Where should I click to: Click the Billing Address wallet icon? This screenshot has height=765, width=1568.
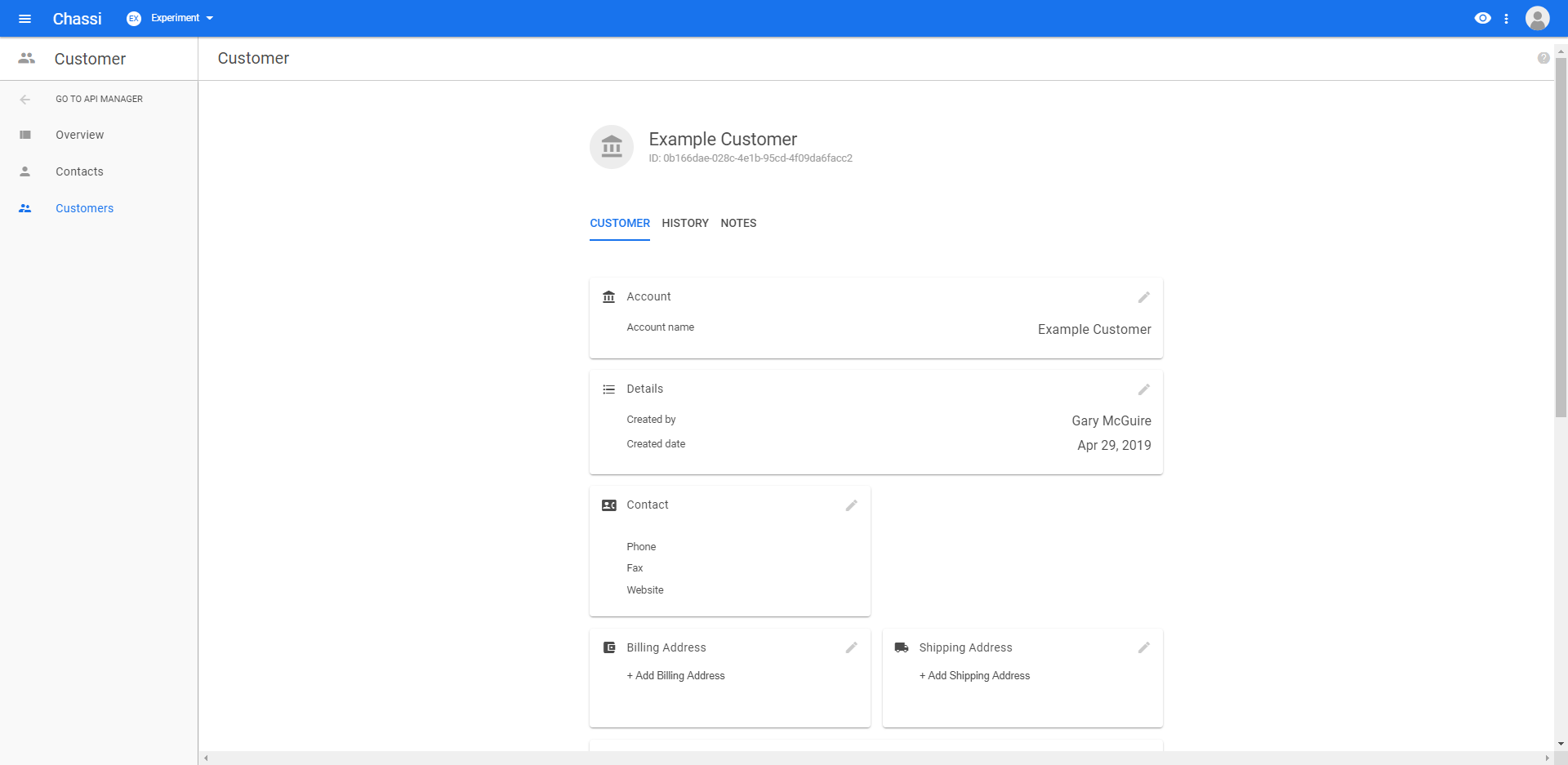[609, 647]
